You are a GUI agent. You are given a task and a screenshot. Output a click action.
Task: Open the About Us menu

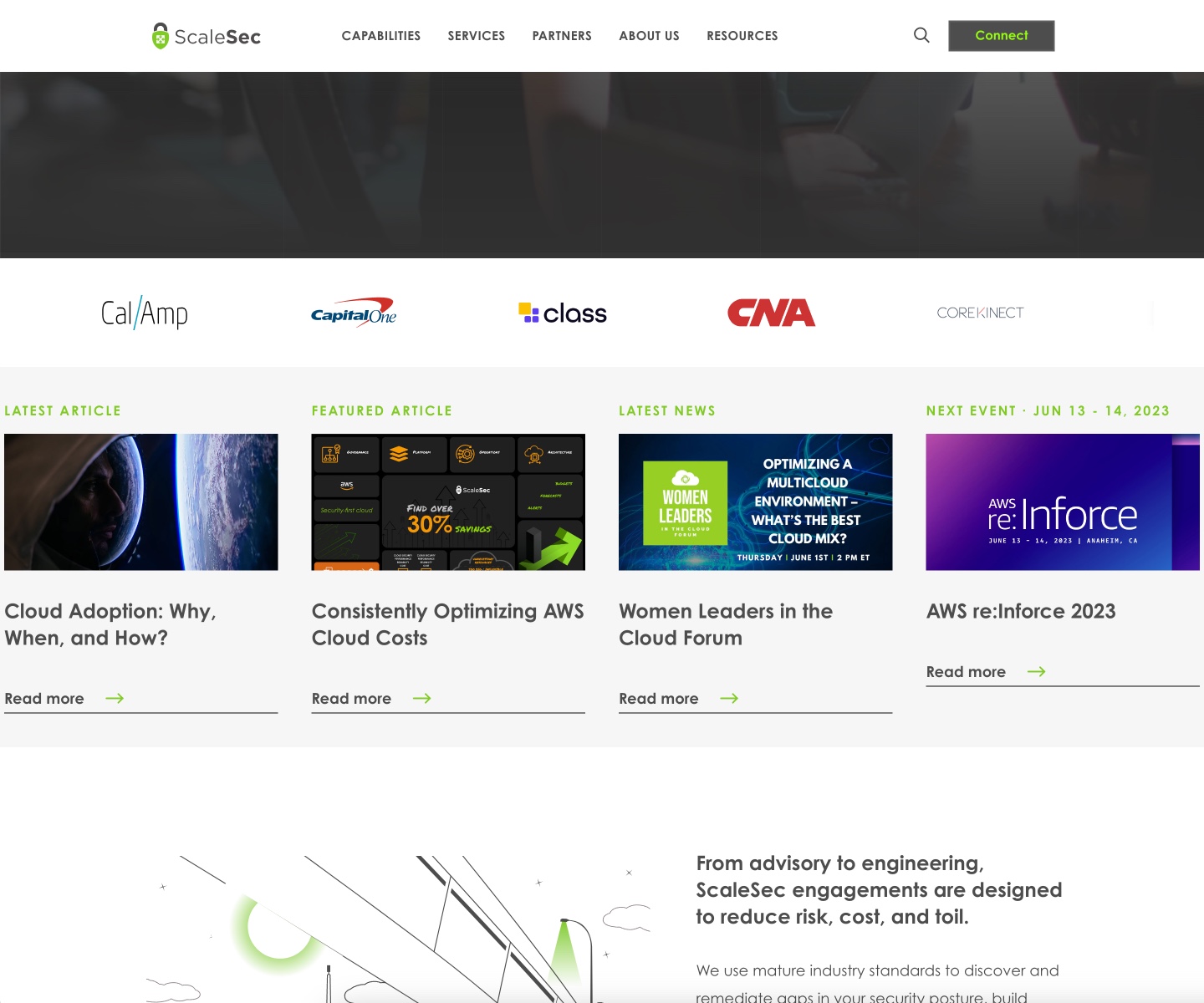pyautogui.click(x=650, y=36)
